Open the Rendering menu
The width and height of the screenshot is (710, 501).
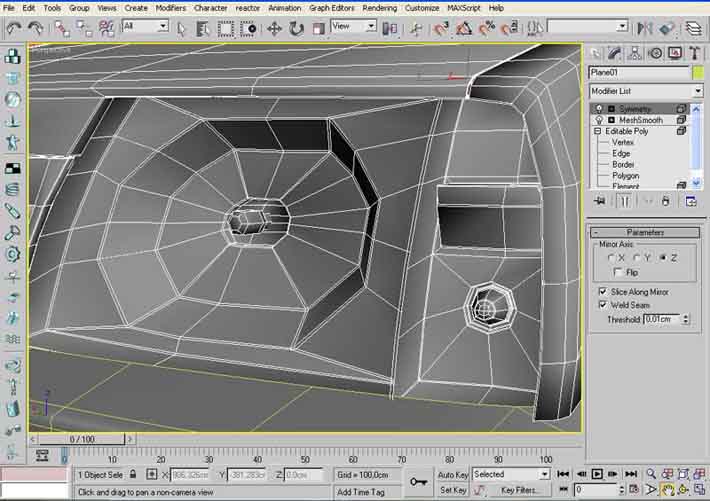[x=379, y=7]
